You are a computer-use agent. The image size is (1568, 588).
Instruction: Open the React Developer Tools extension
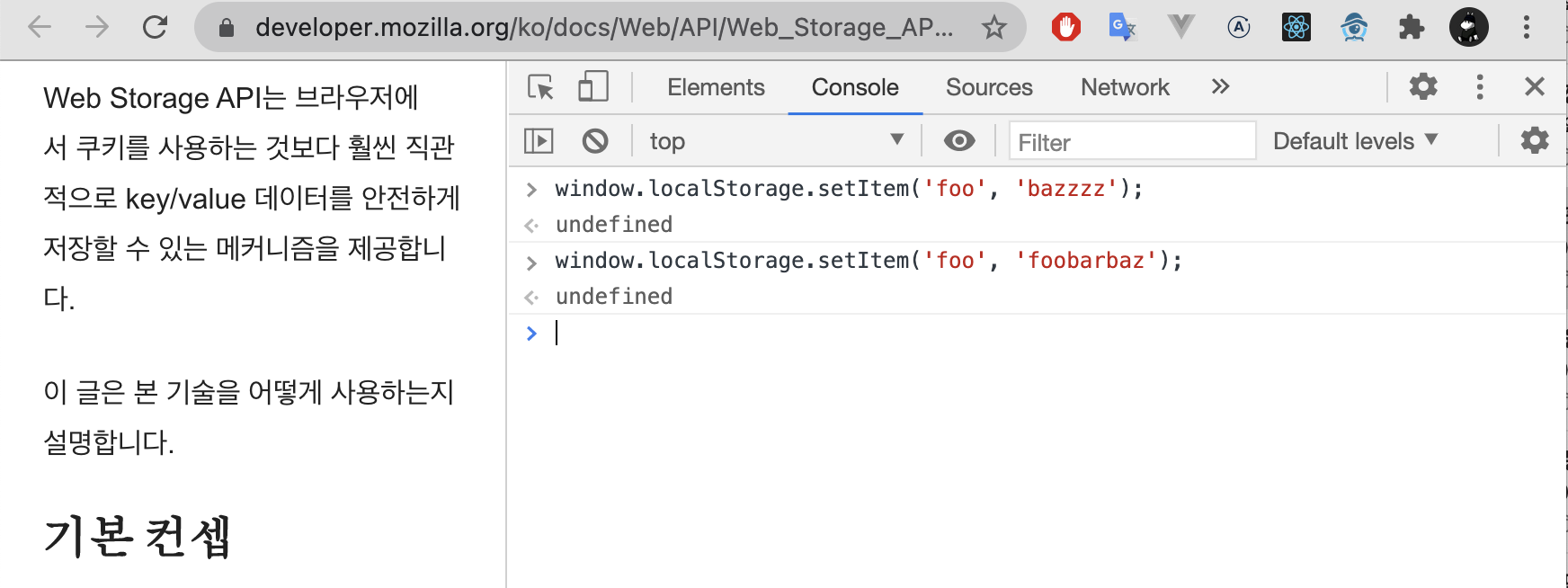pos(1296,27)
